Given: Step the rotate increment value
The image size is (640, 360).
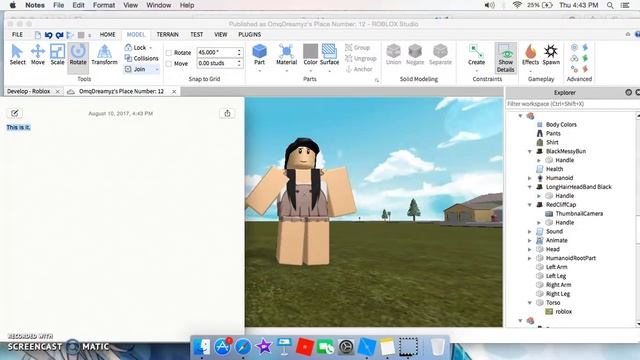Looking at the screenshot, I should tap(239, 52).
